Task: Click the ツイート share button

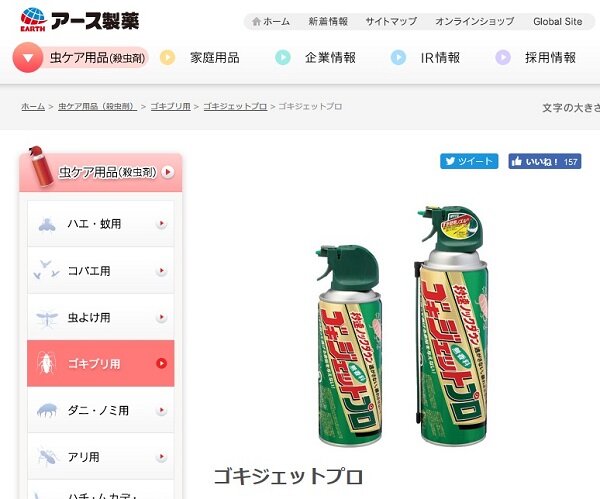Action: pos(469,161)
